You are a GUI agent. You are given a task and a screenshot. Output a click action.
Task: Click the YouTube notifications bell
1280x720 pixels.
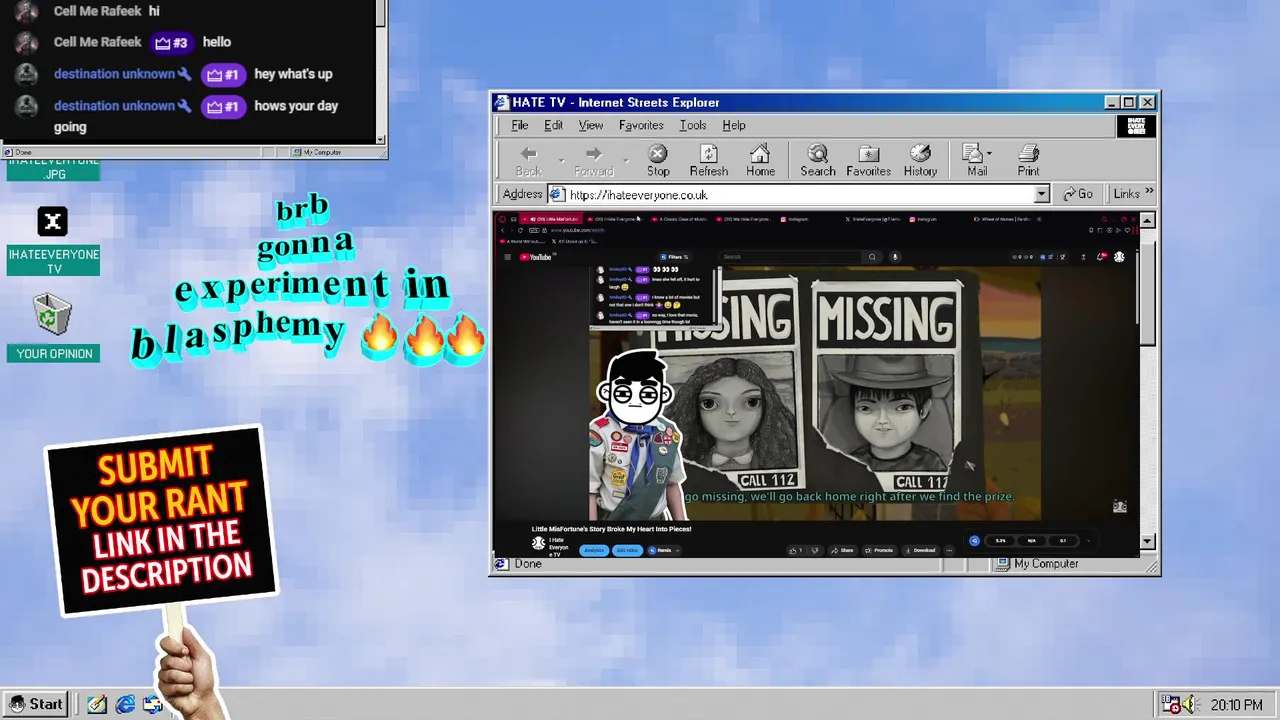1101,257
